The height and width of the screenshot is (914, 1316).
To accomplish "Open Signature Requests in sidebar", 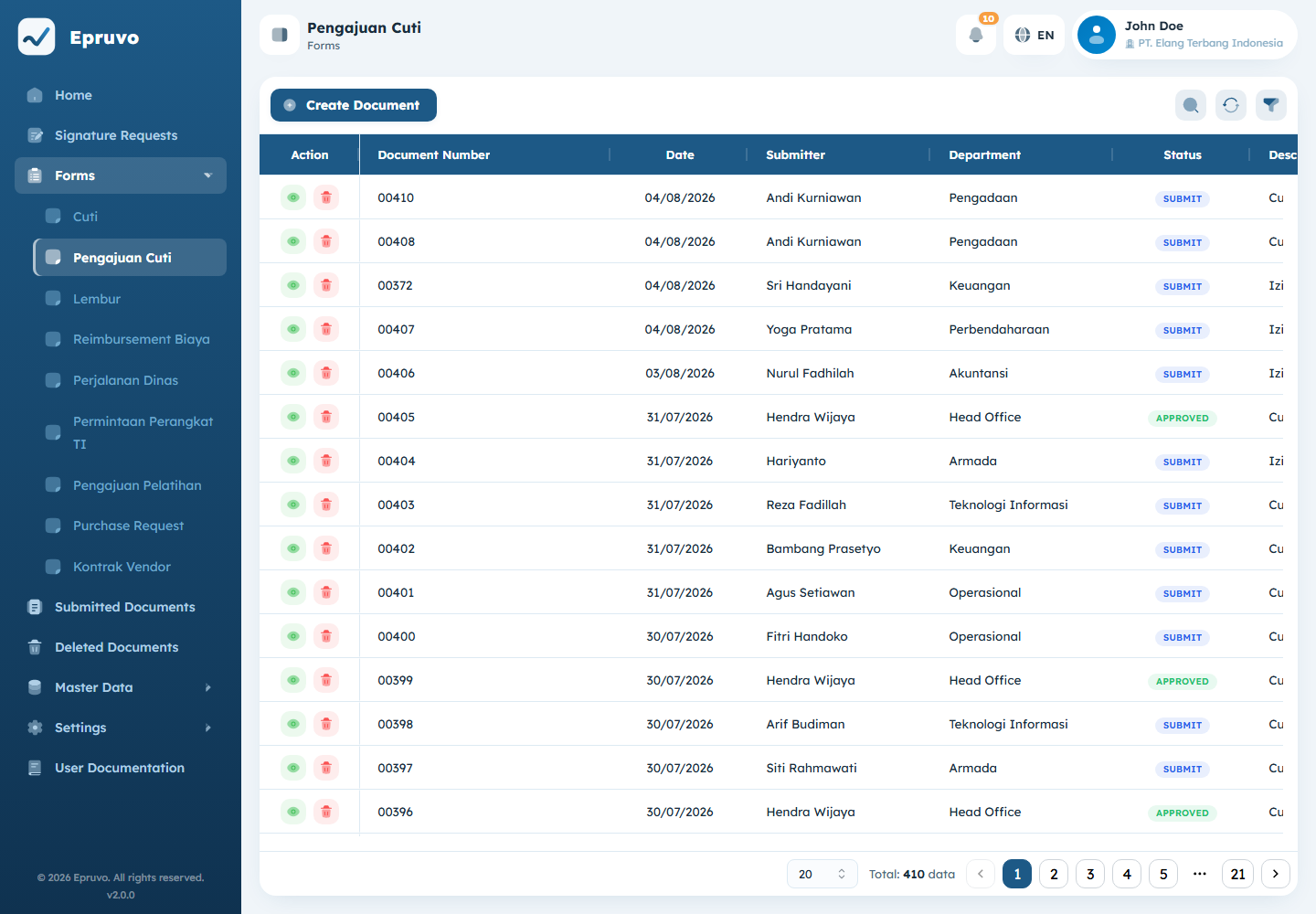I will 121,135.
